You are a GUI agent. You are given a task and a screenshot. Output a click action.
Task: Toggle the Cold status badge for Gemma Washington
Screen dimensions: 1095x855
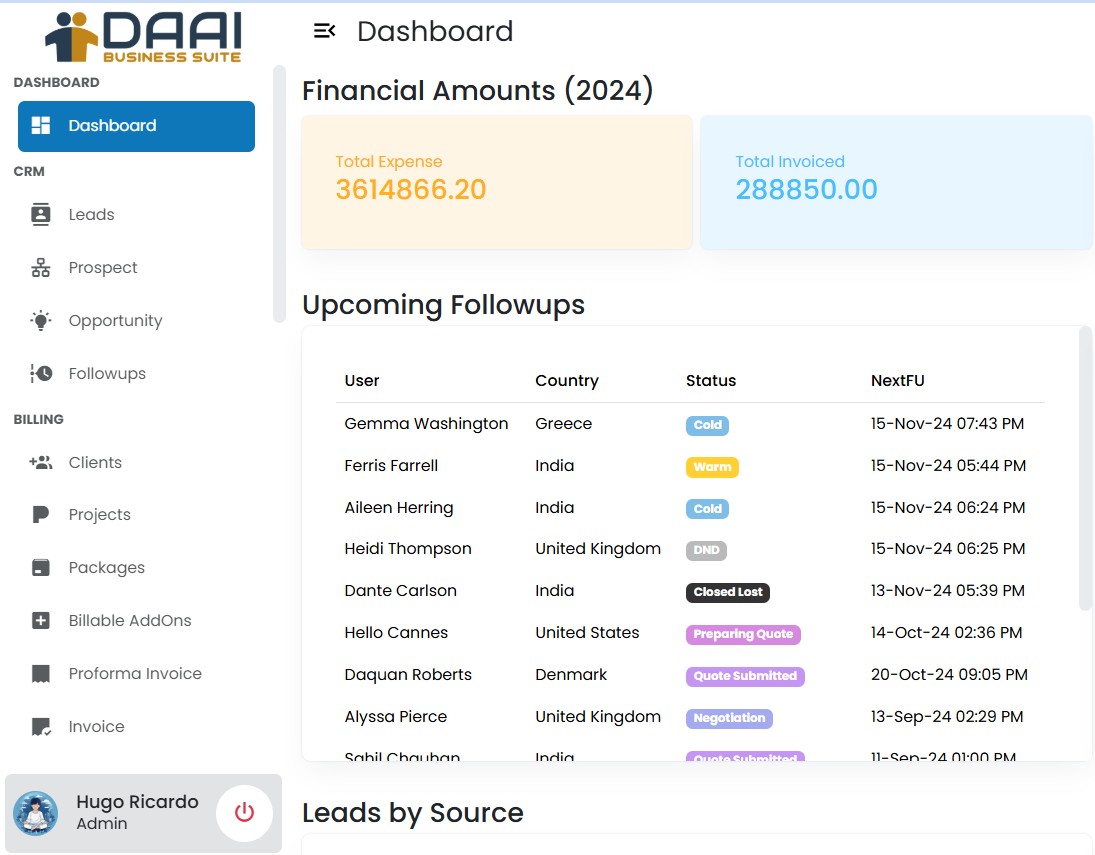pos(707,425)
